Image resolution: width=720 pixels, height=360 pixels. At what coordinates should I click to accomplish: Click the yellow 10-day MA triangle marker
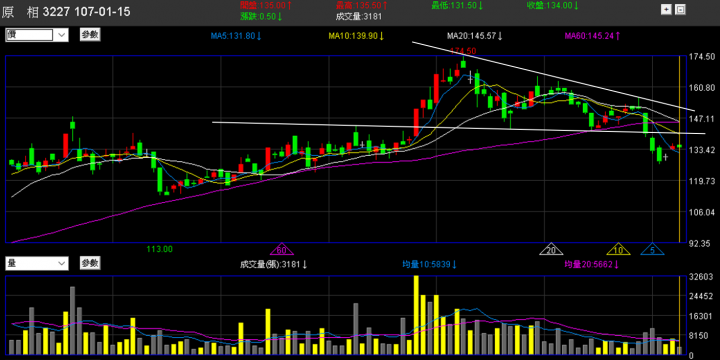coord(618,249)
